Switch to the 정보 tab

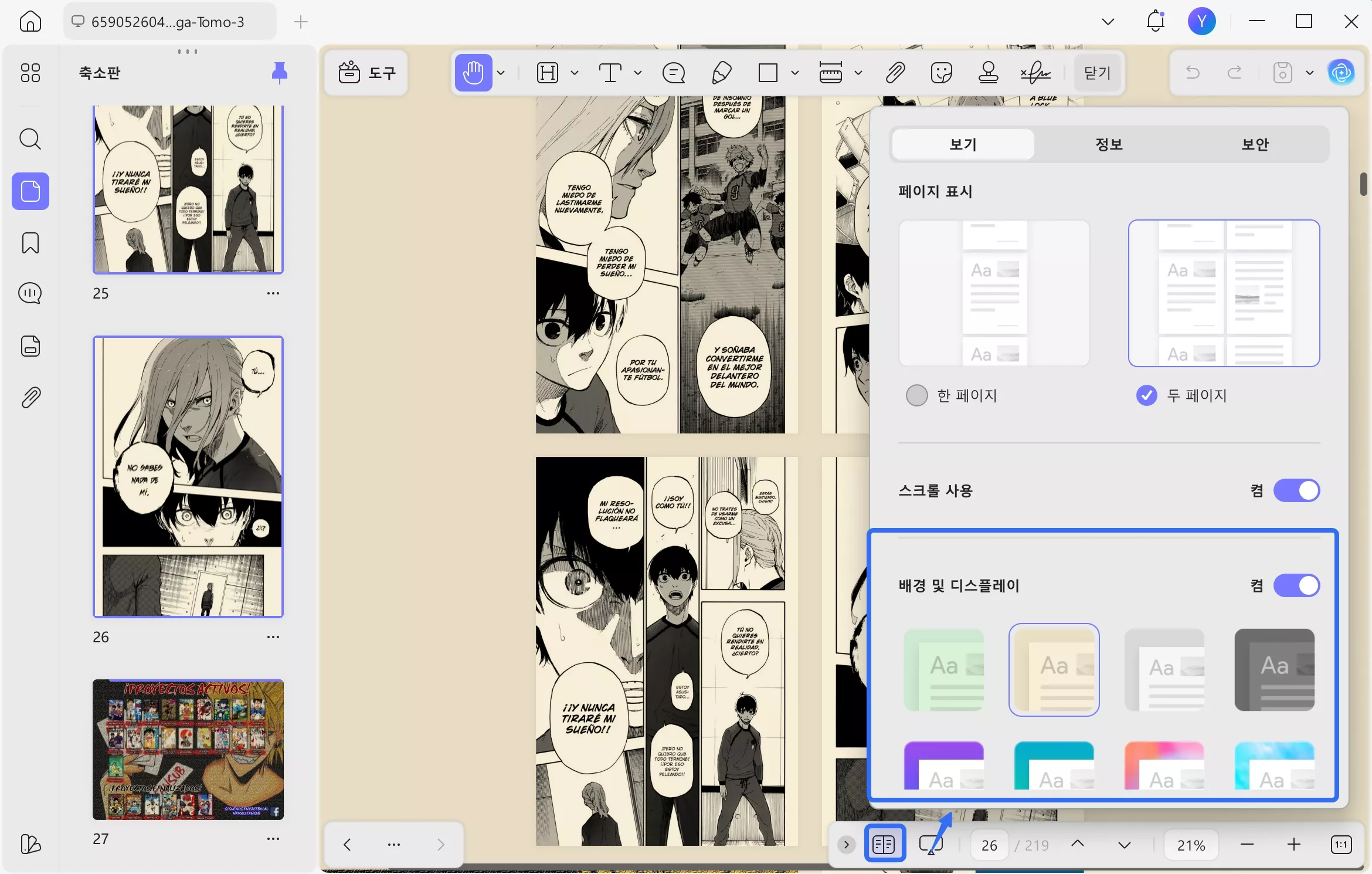pos(1108,144)
